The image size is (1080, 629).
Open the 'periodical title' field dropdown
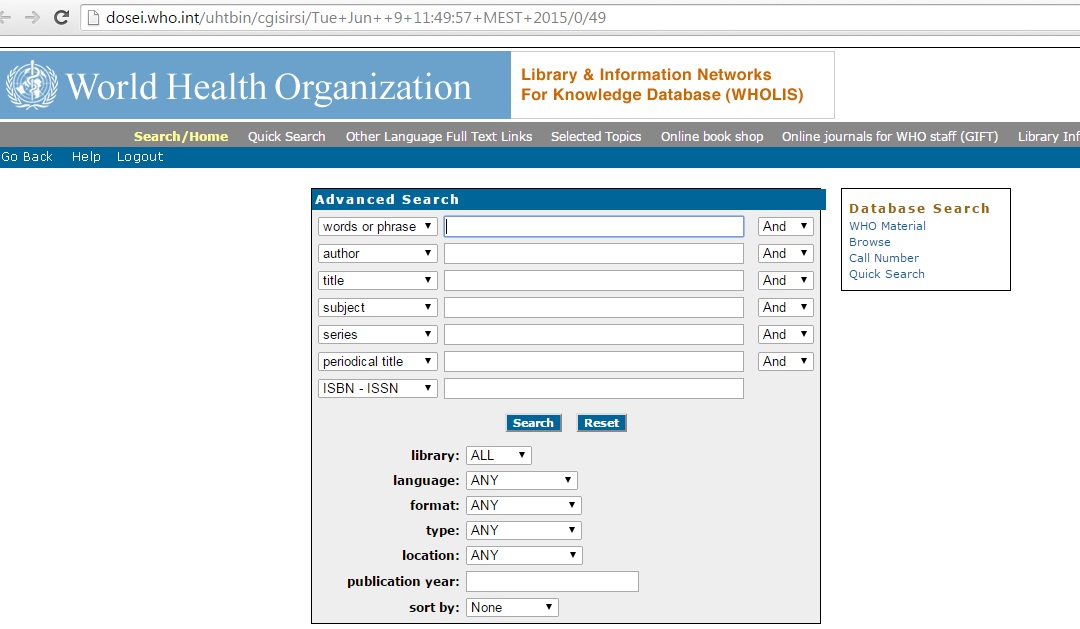point(377,361)
